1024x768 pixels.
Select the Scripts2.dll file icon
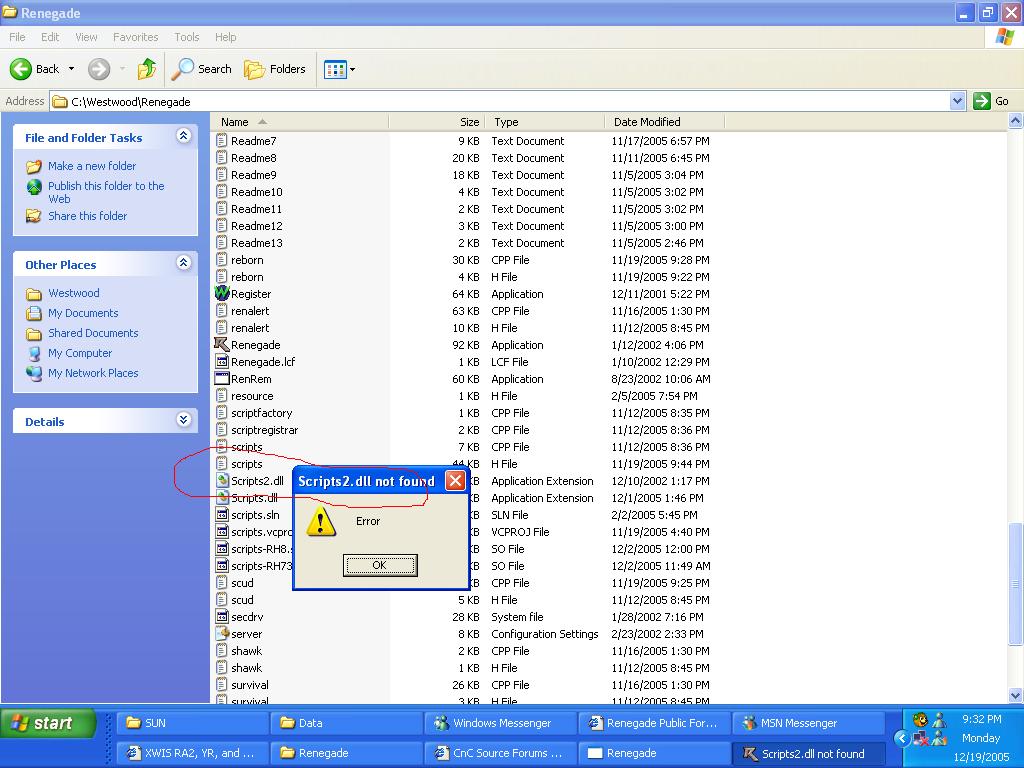(x=223, y=481)
